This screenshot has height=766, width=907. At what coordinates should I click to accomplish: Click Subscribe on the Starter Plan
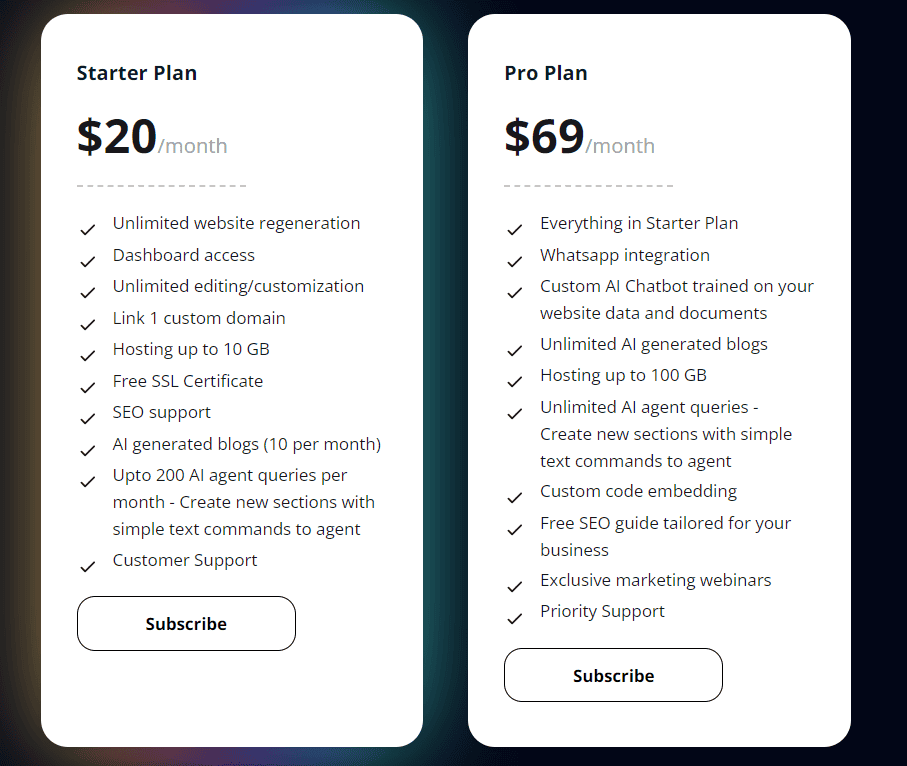point(186,623)
